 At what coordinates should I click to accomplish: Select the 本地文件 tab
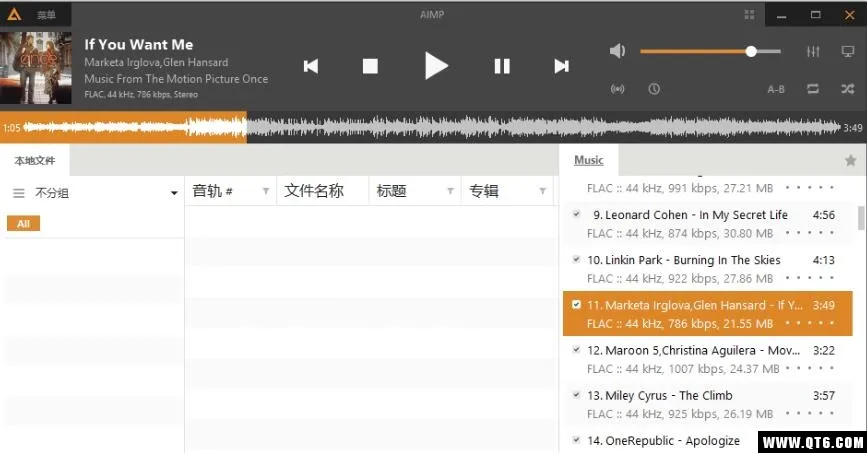point(34,160)
